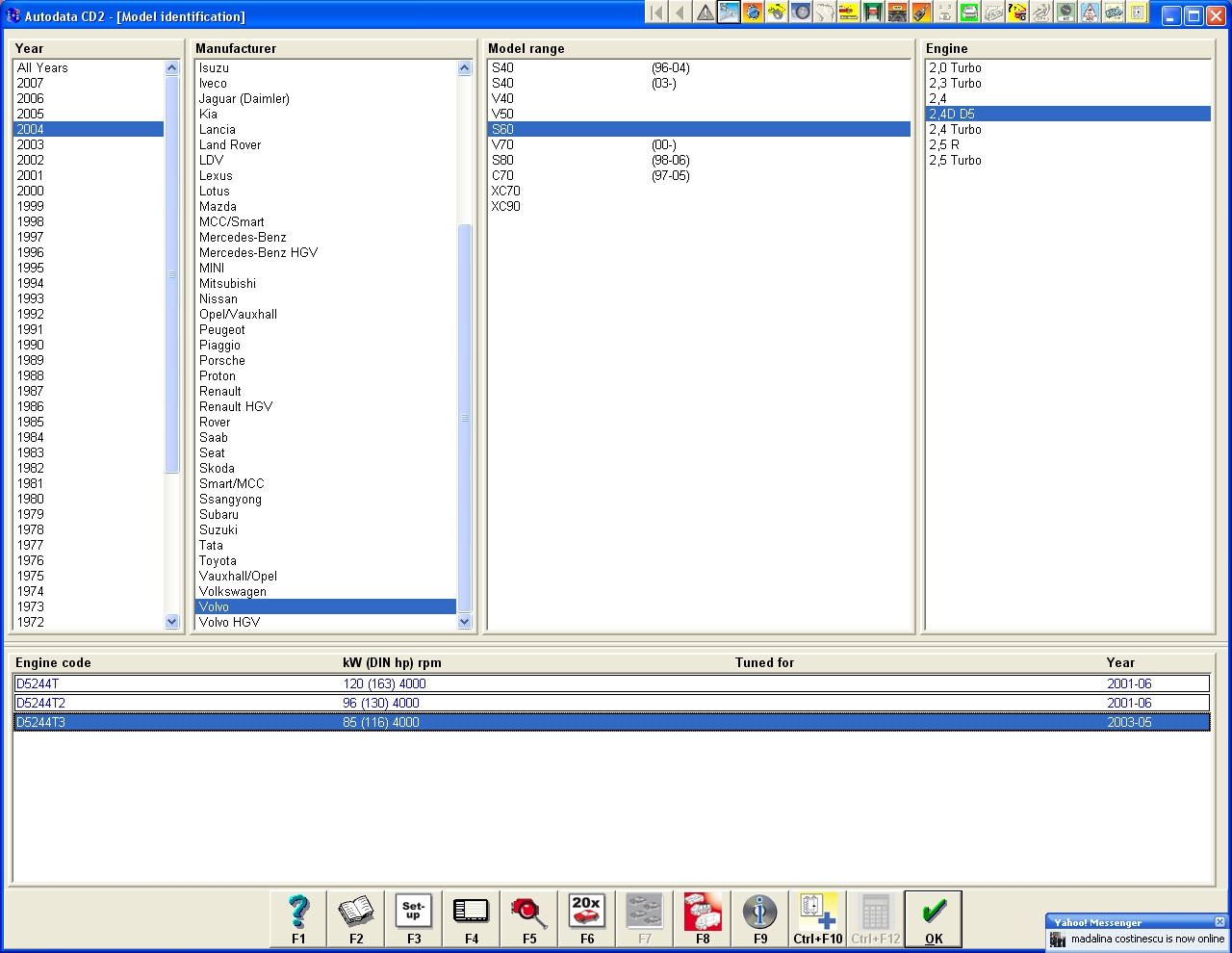Viewport: 1232px width, 953px height.
Task: Click the back arrow in the top toolbar
Action: pos(680,13)
